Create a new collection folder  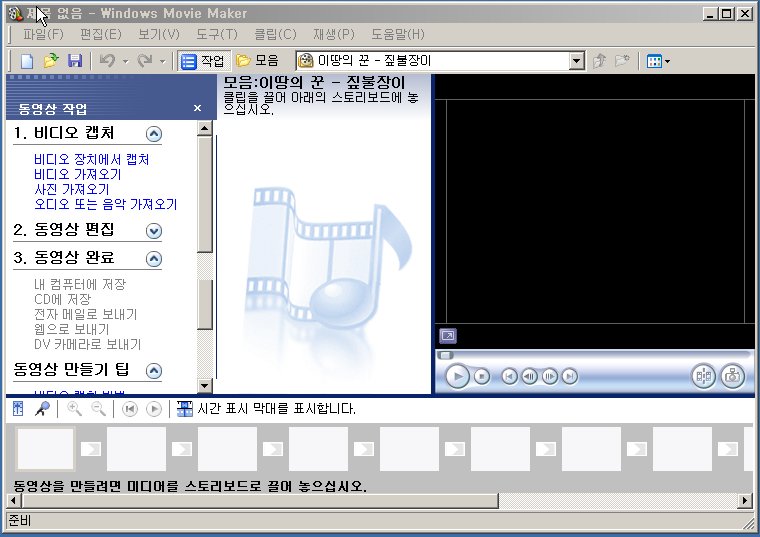point(622,61)
